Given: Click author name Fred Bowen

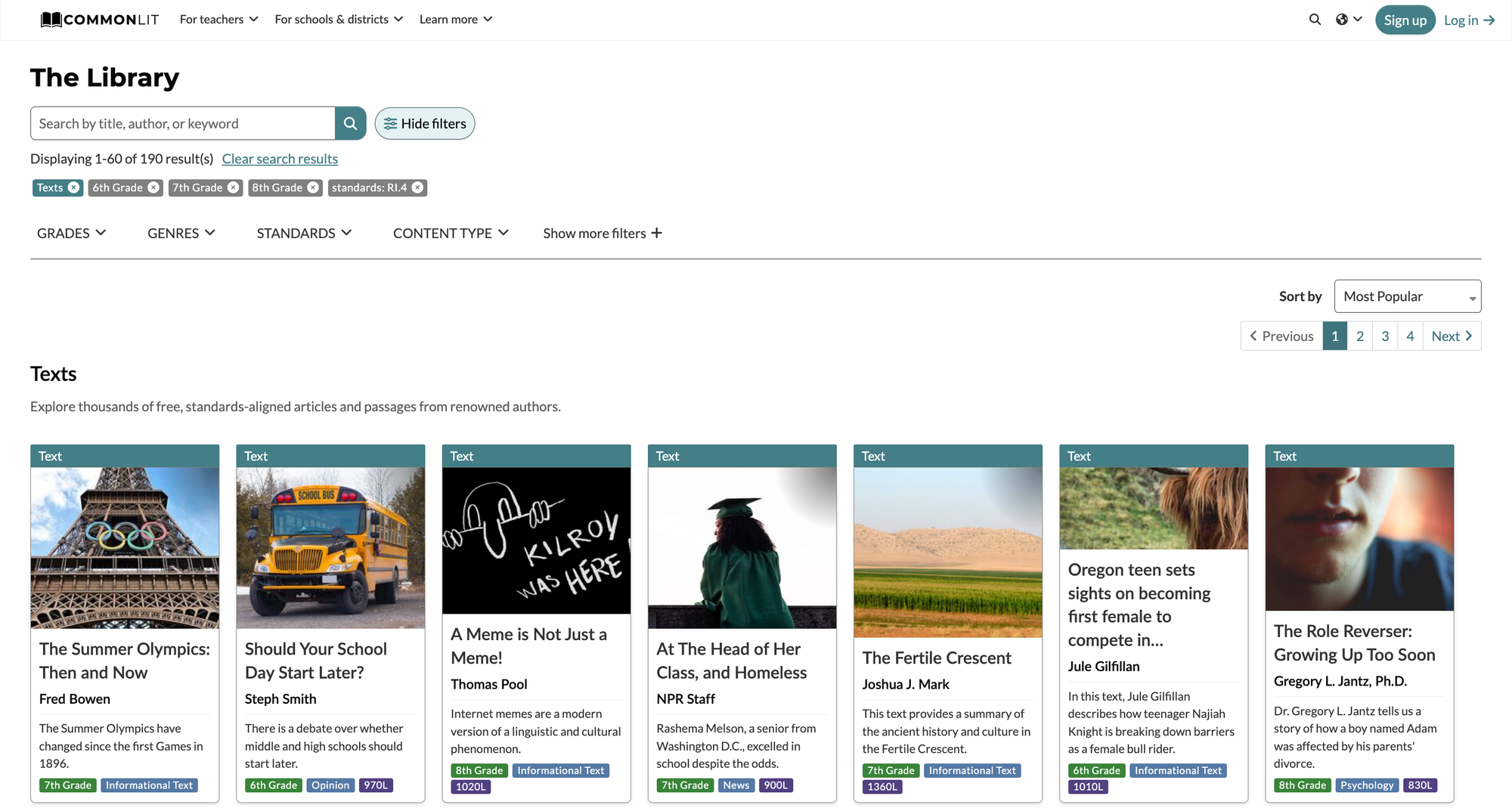Looking at the screenshot, I should tap(75, 699).
